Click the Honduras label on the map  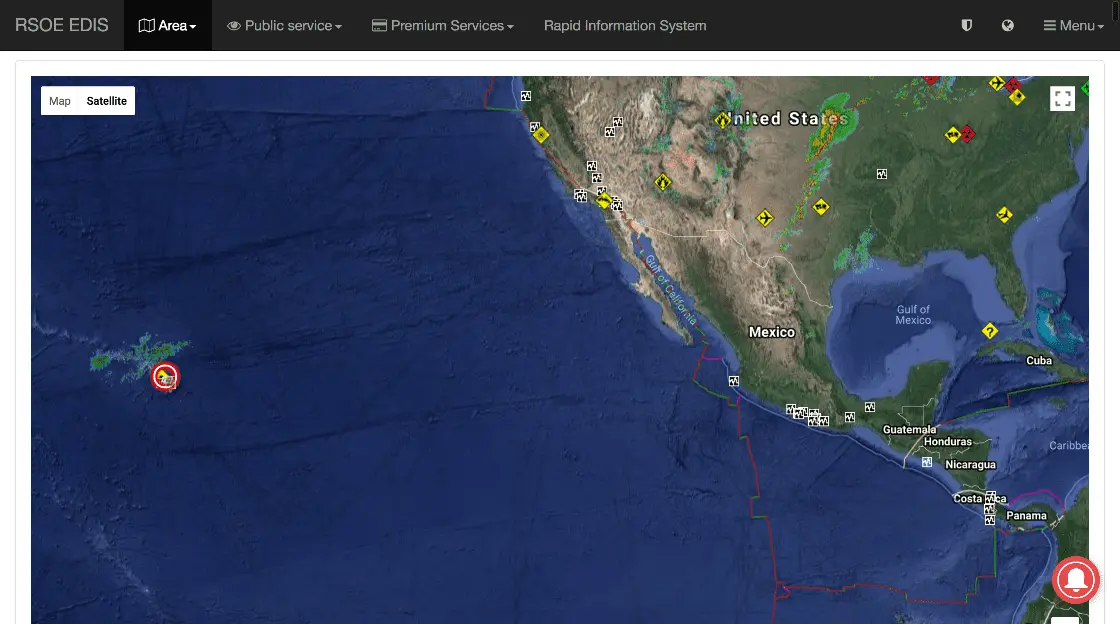click(948, 442)
